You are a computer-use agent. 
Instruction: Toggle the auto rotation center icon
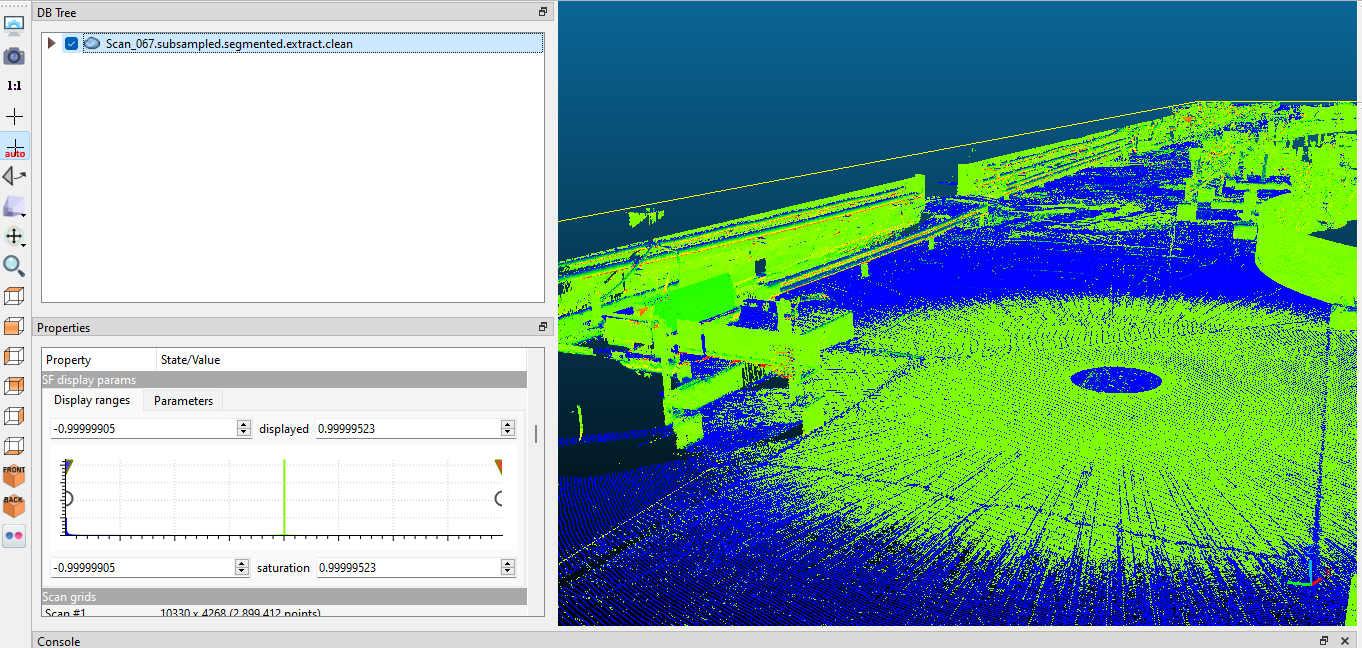(x=14, y=147)
